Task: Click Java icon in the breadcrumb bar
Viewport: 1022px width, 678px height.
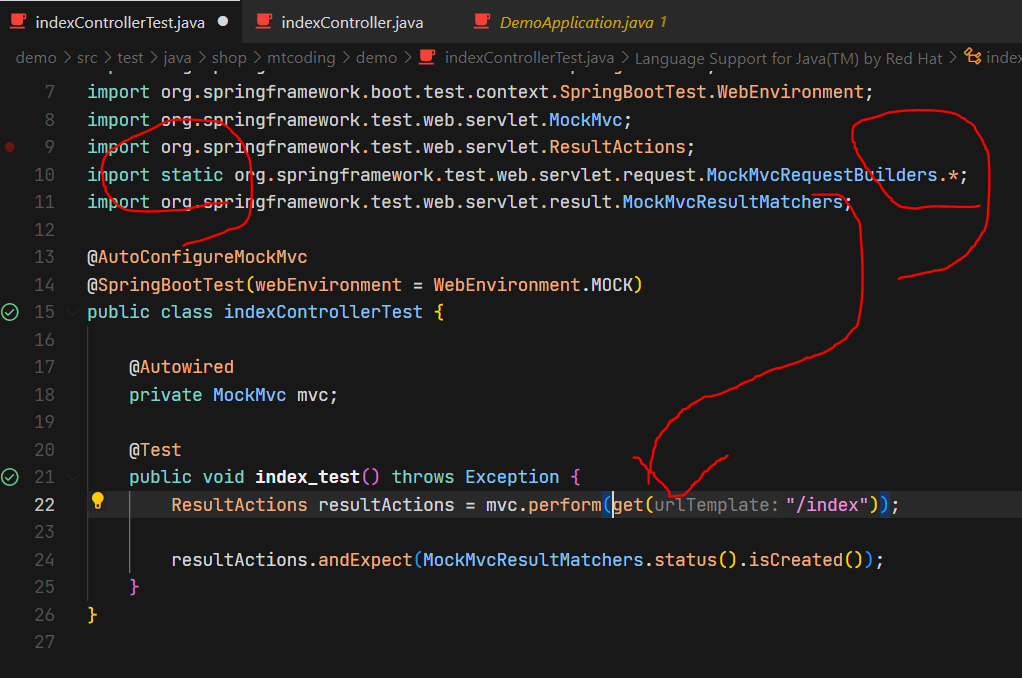Action: coord(428,57)
